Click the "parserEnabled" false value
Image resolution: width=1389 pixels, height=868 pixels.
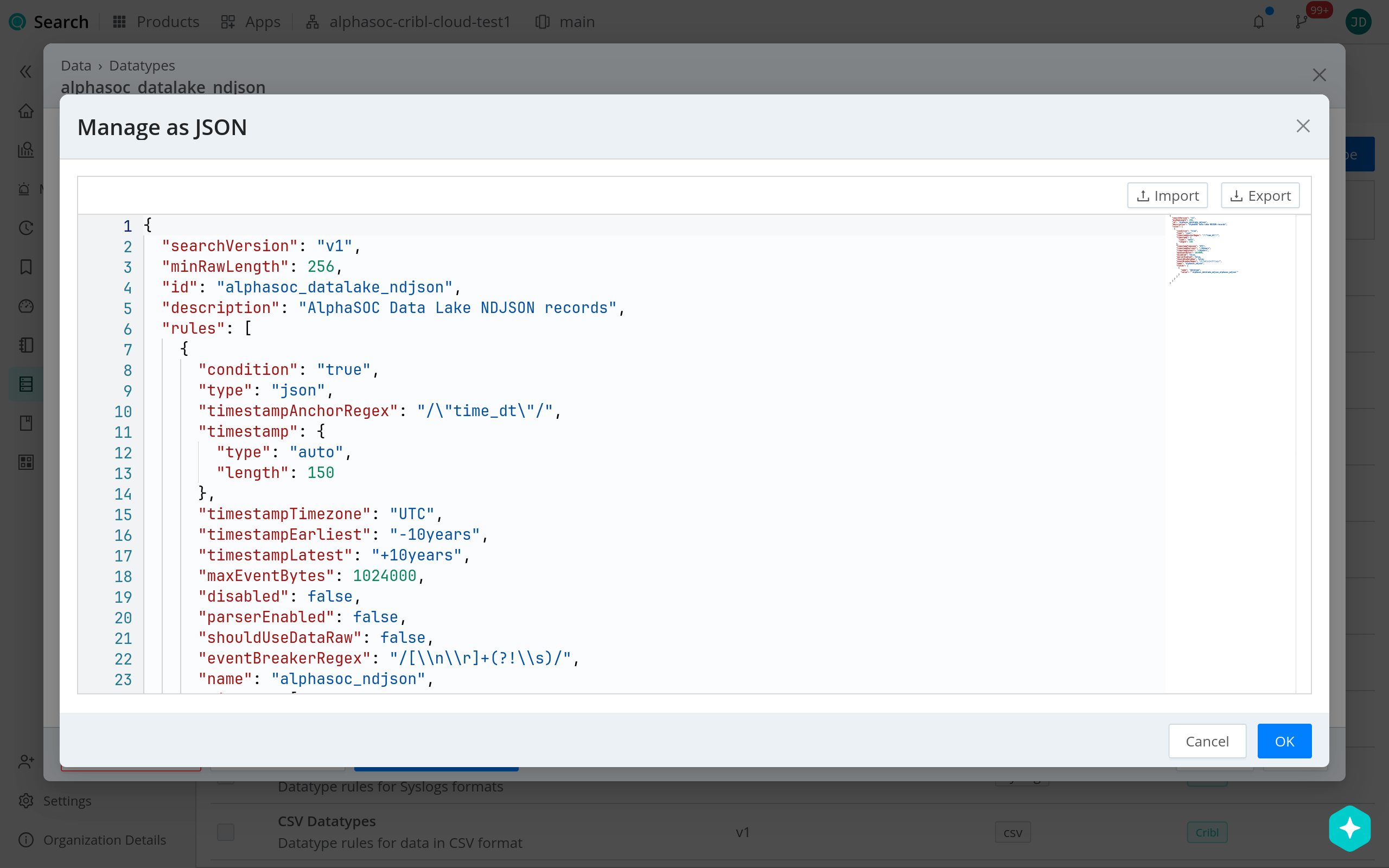tap(375, 618)
